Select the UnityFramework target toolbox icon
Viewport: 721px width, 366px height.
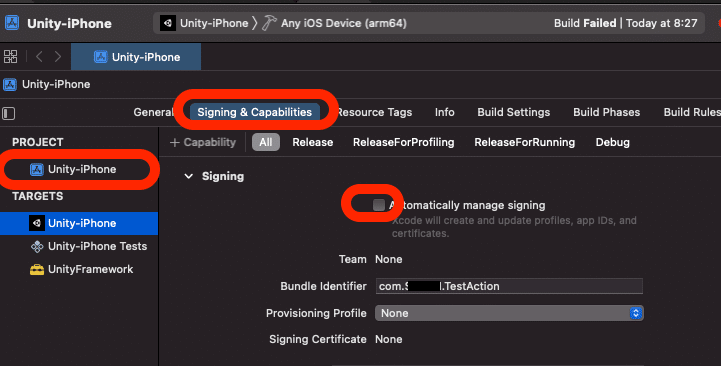[37, 269]
